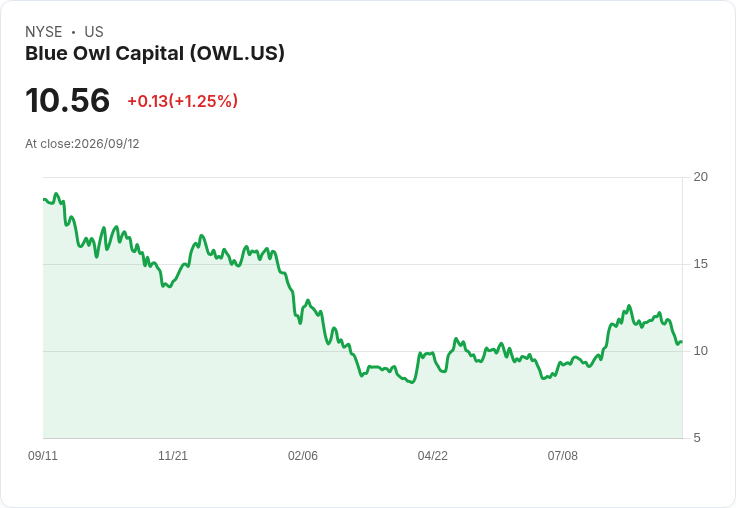Viewport: 736px width, 508px height.
Task: Click the late-summer peak near 12 on the line
Action: click(629, 306)
